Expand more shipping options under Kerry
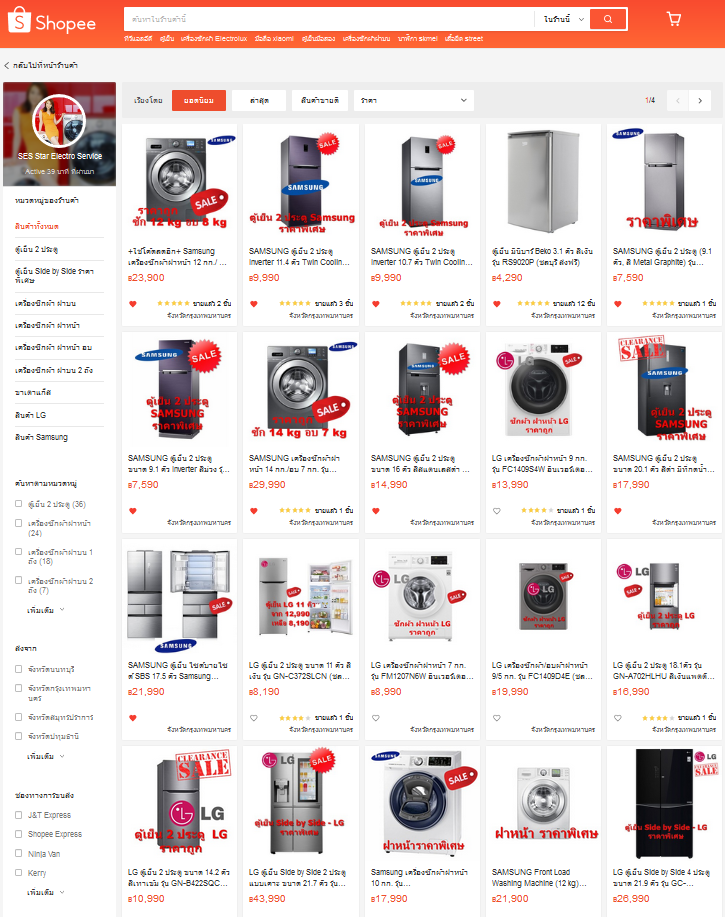 click(46, 892)
